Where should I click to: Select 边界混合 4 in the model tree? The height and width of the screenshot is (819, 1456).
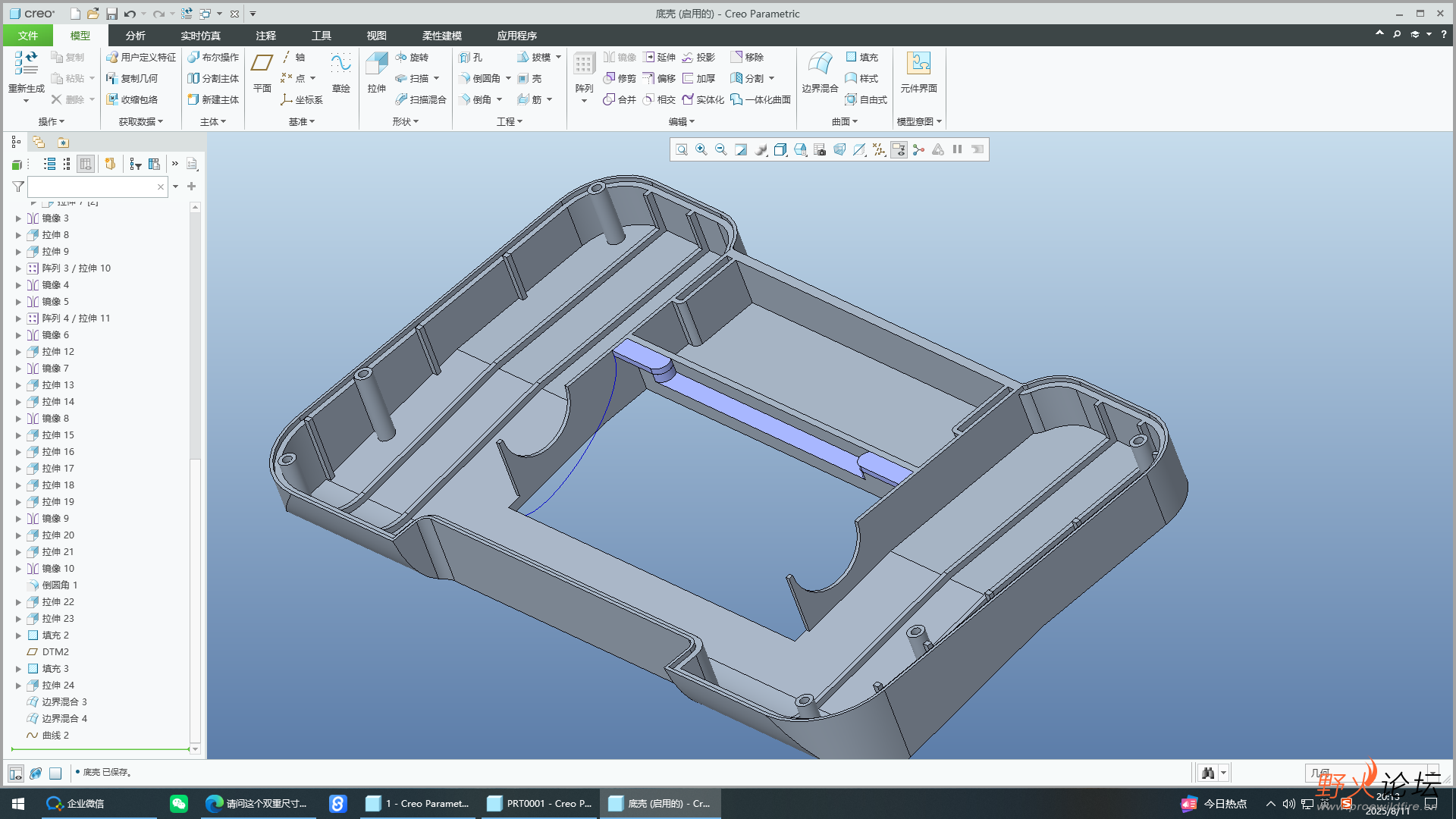tap(64, 719)
